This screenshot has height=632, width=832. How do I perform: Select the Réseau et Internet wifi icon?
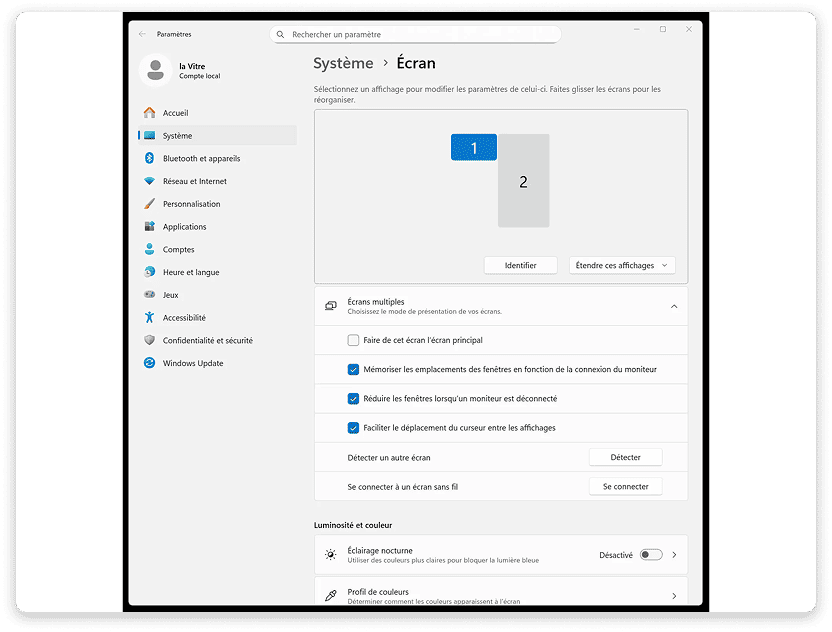(150, 181)
